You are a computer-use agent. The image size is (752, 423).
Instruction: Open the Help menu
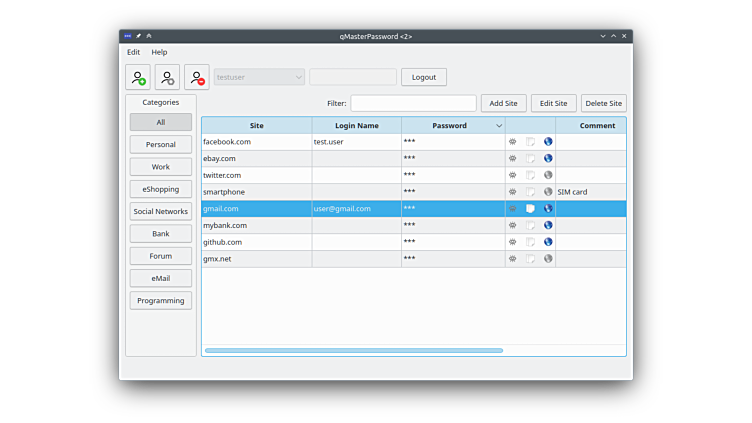pos(160,52)
